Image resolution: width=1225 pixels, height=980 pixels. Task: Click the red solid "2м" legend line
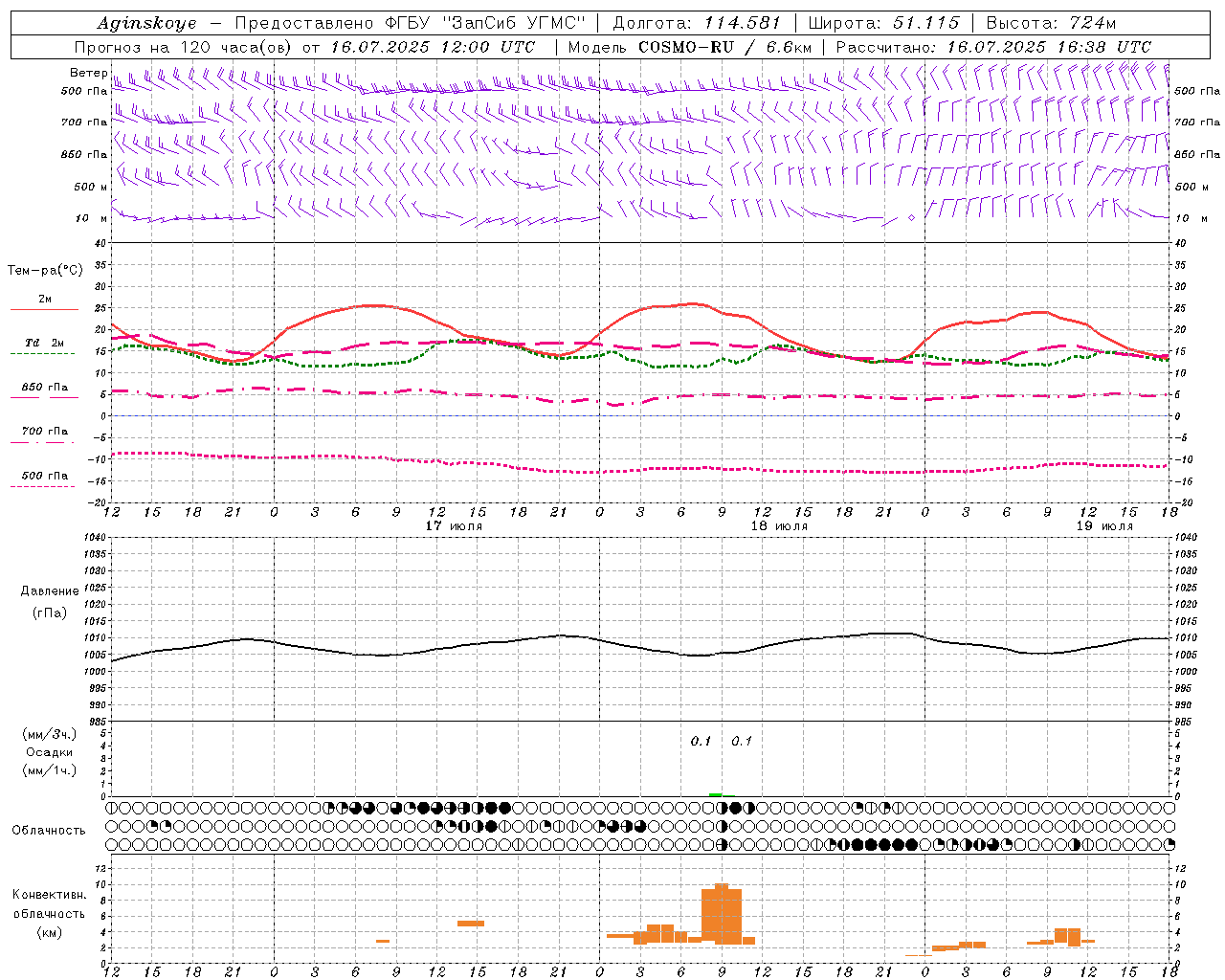click(44, 310)
